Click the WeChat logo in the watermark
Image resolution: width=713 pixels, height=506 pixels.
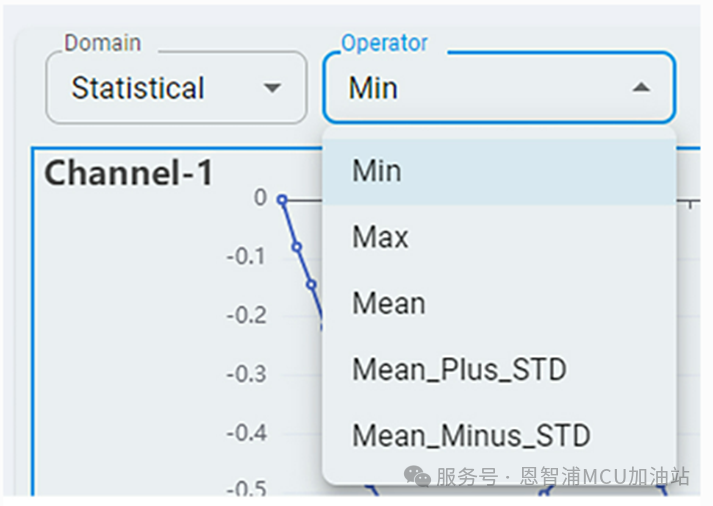[x=418, y=477]
